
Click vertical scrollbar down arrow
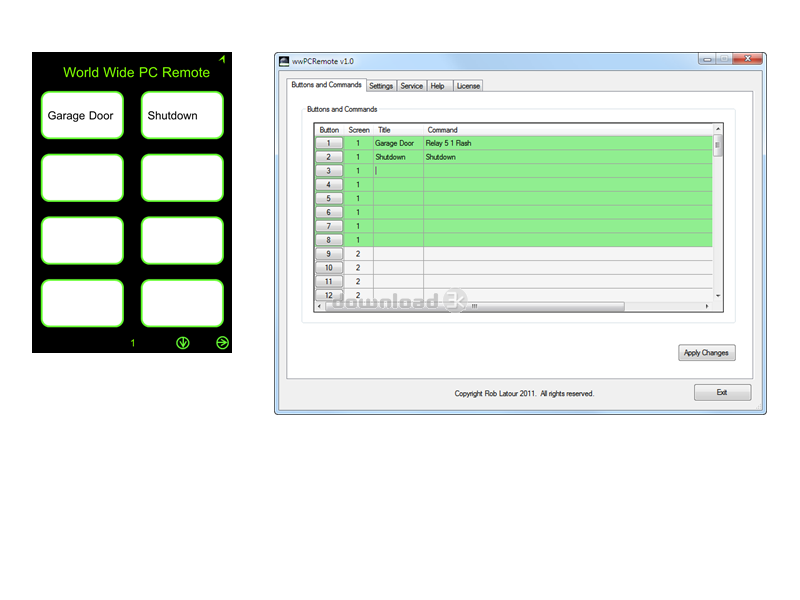(x=718, y=295)
